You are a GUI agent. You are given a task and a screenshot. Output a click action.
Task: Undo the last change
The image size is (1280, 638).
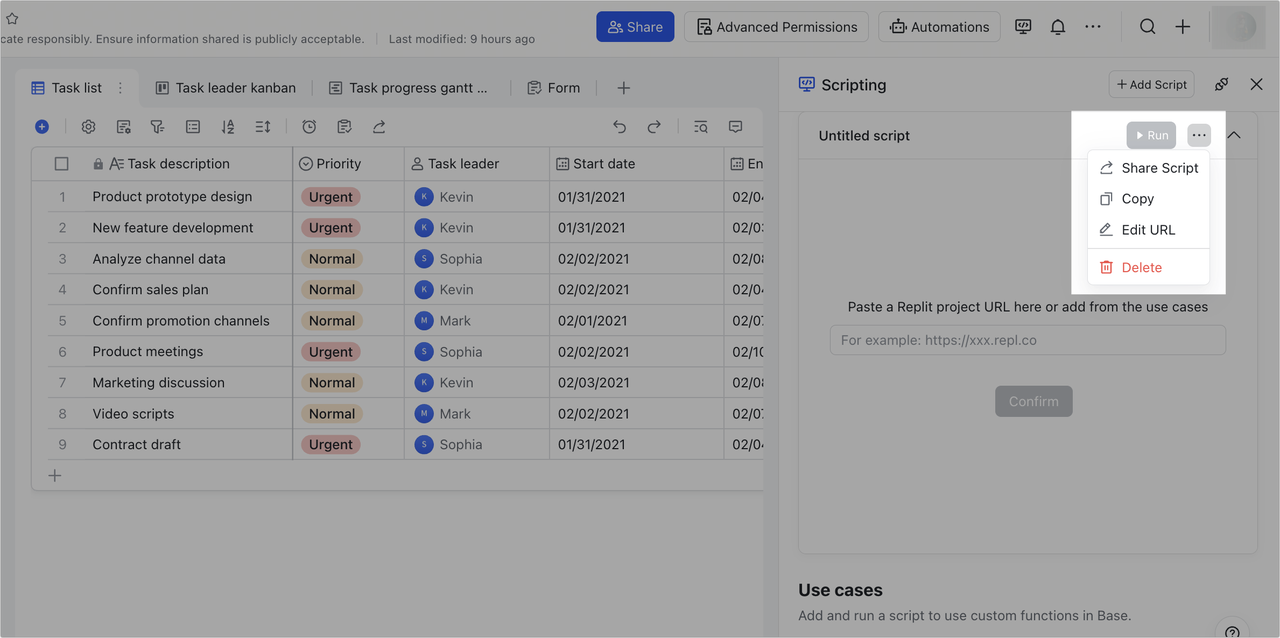point(619,127)
